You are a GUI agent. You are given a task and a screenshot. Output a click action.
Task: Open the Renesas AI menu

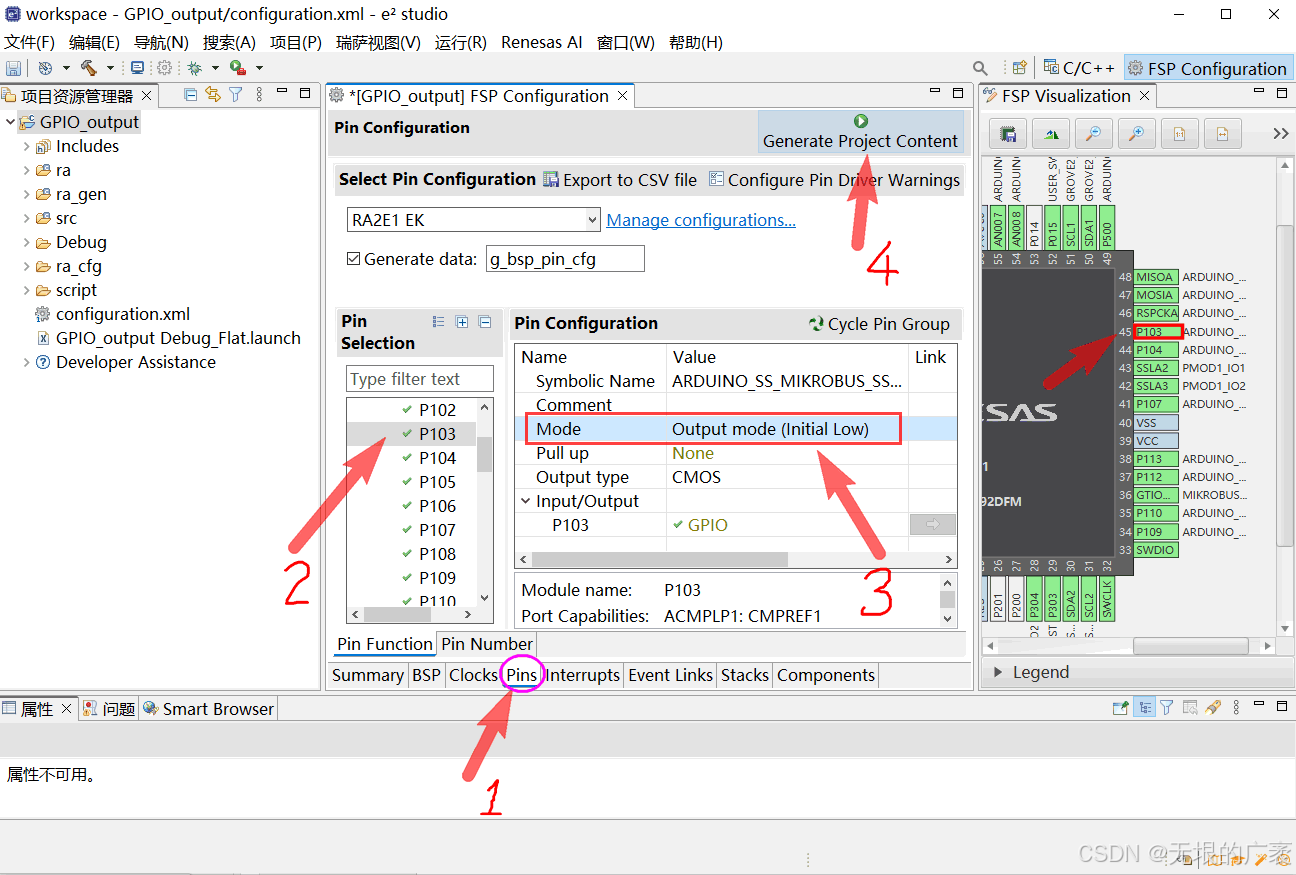click(x=542, y=42)
